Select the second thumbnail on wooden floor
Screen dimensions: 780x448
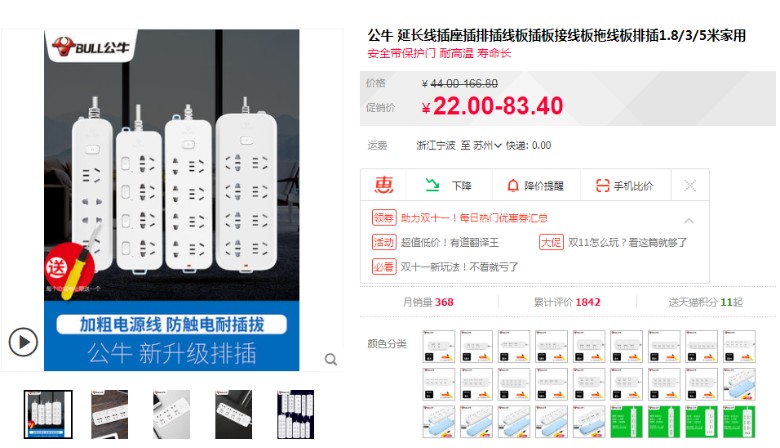click(109, 414)
